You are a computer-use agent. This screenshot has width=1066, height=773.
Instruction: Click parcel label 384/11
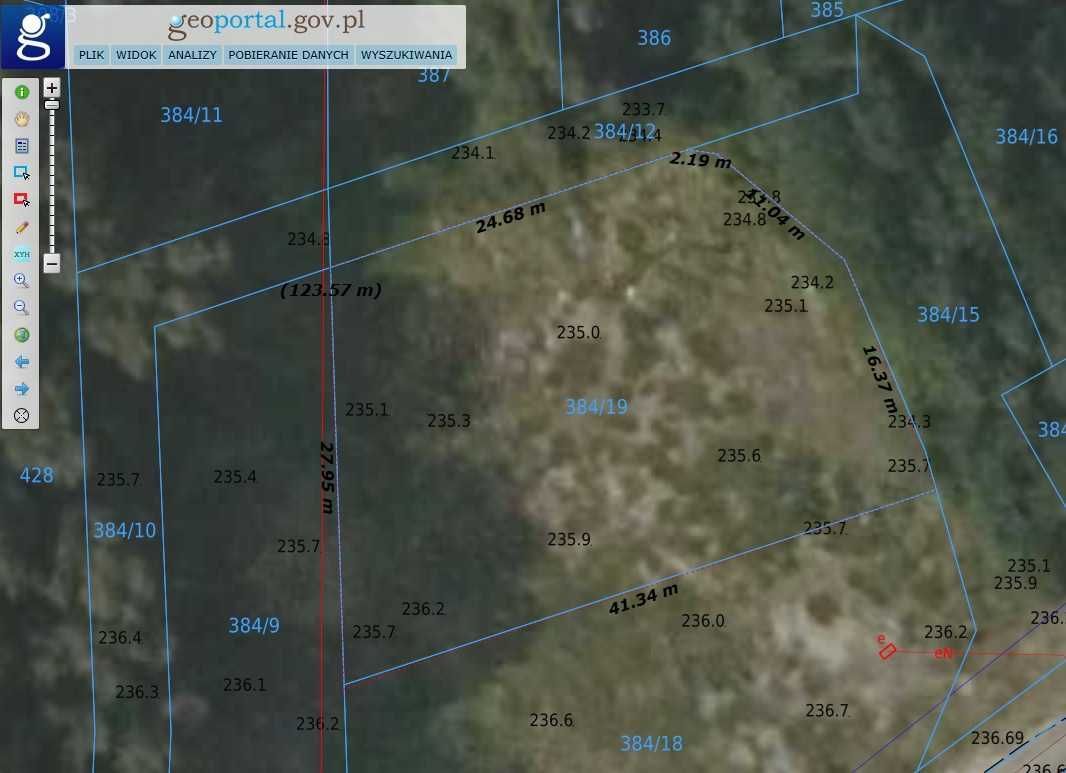point(192,115)
